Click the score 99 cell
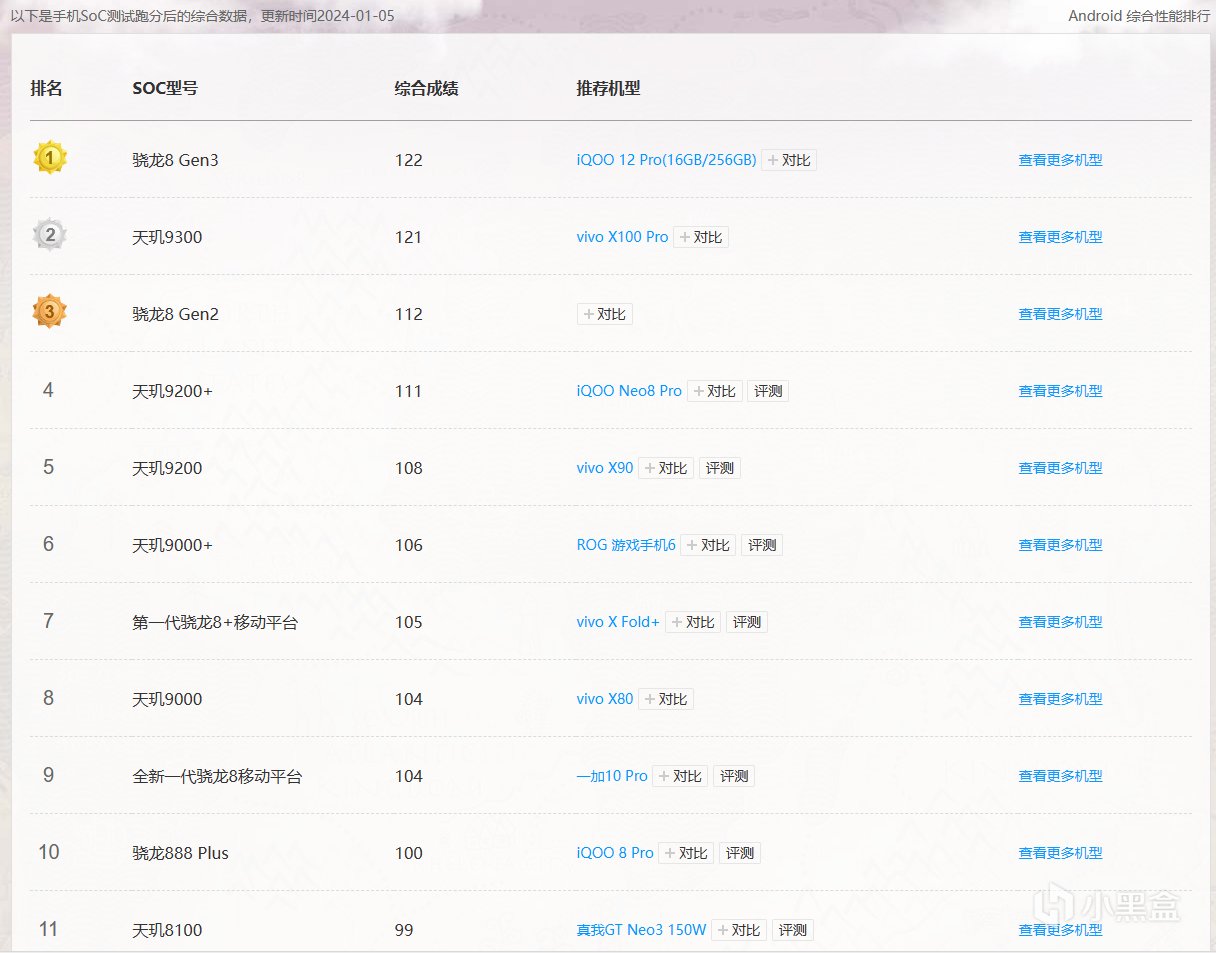Viewport: 1216px width, 953px height. (404, 930)
